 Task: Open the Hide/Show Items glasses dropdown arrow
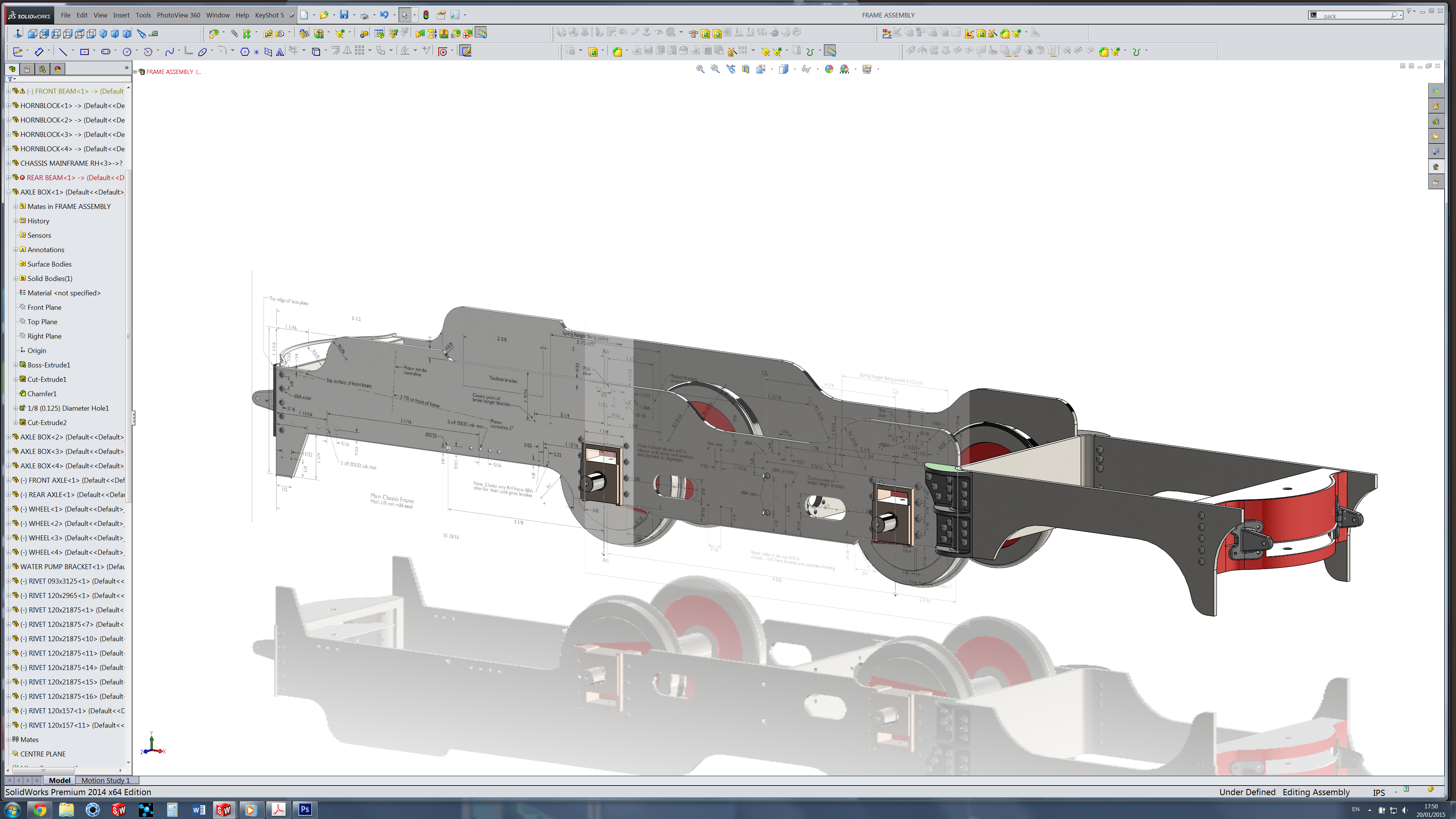pos(817,69)
